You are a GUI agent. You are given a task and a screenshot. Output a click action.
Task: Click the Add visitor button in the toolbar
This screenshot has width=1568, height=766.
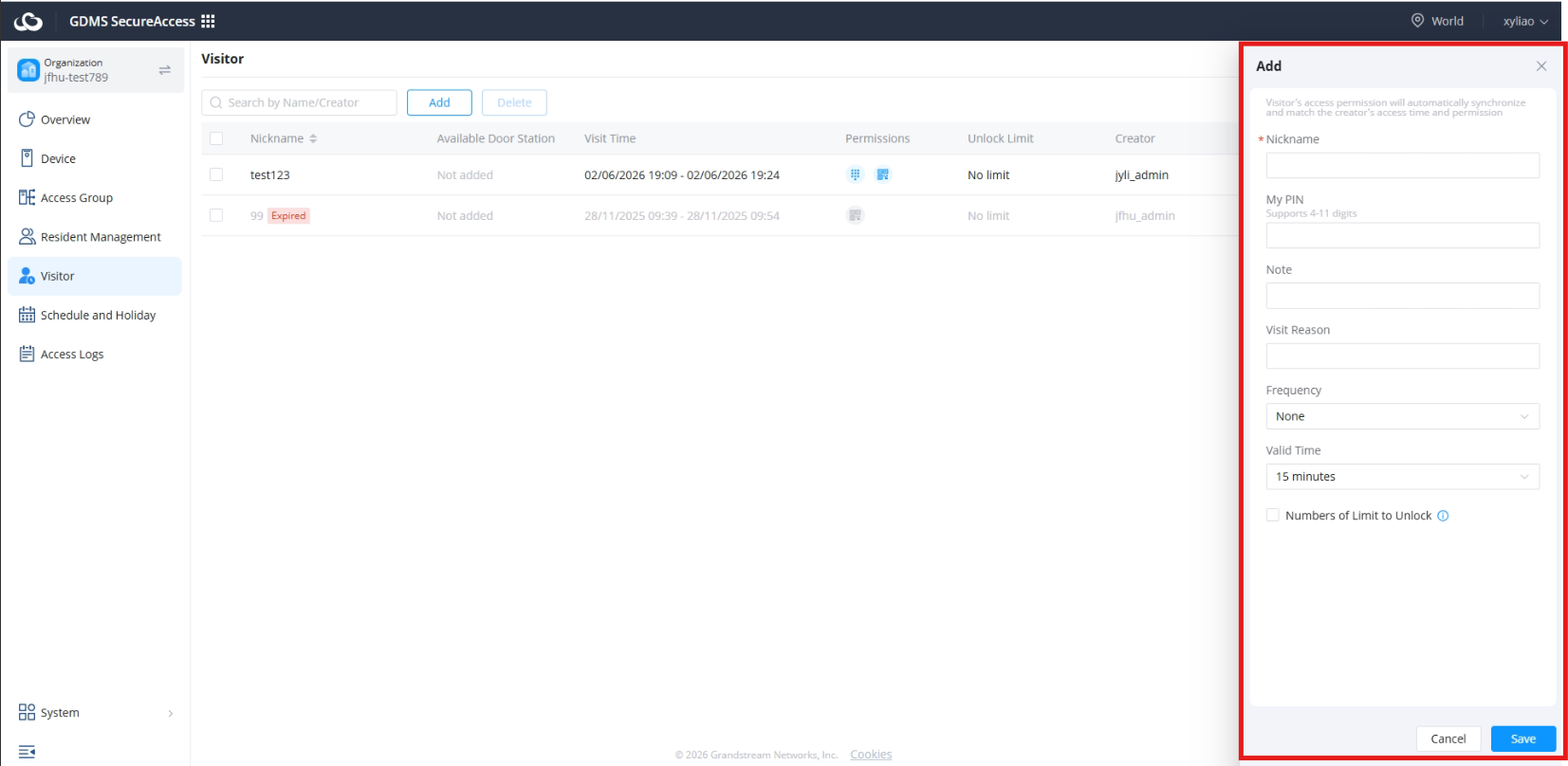[x=439, y=102]
